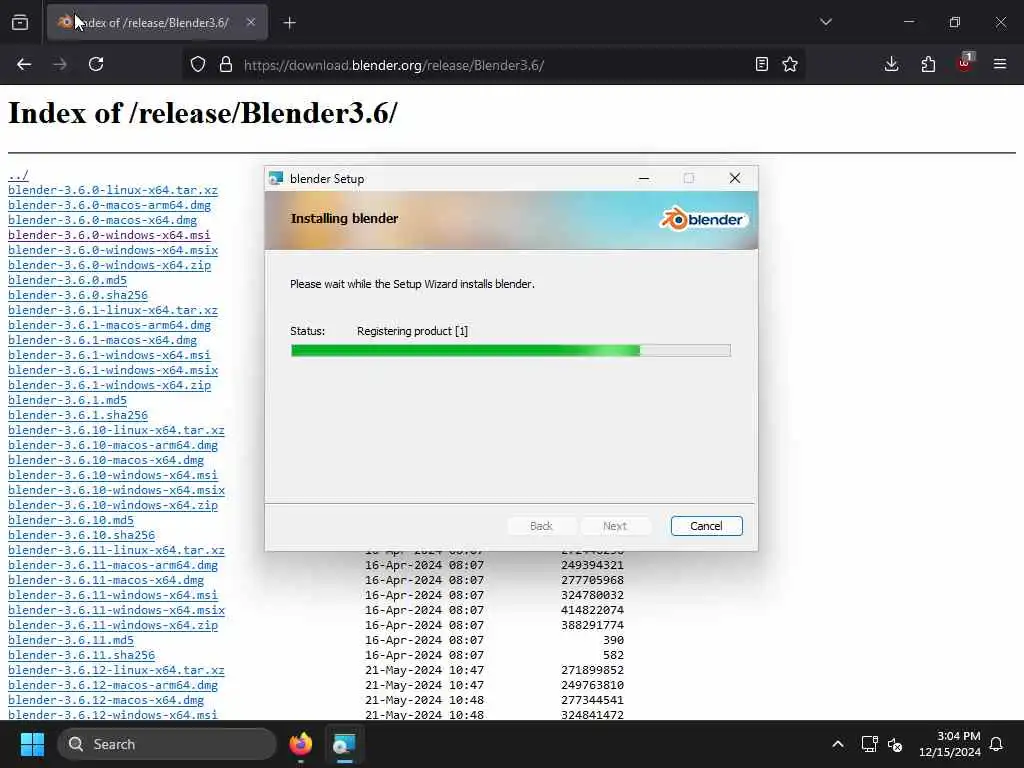The height and width of the screenshot is (768, 1024).
Task: Open the blender-3.6.11.sha256 file link
Action: pyautogui.click(x=81, y=655)
